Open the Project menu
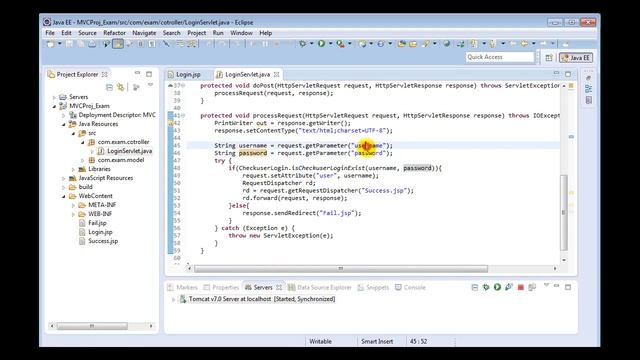 click(196, 33)
